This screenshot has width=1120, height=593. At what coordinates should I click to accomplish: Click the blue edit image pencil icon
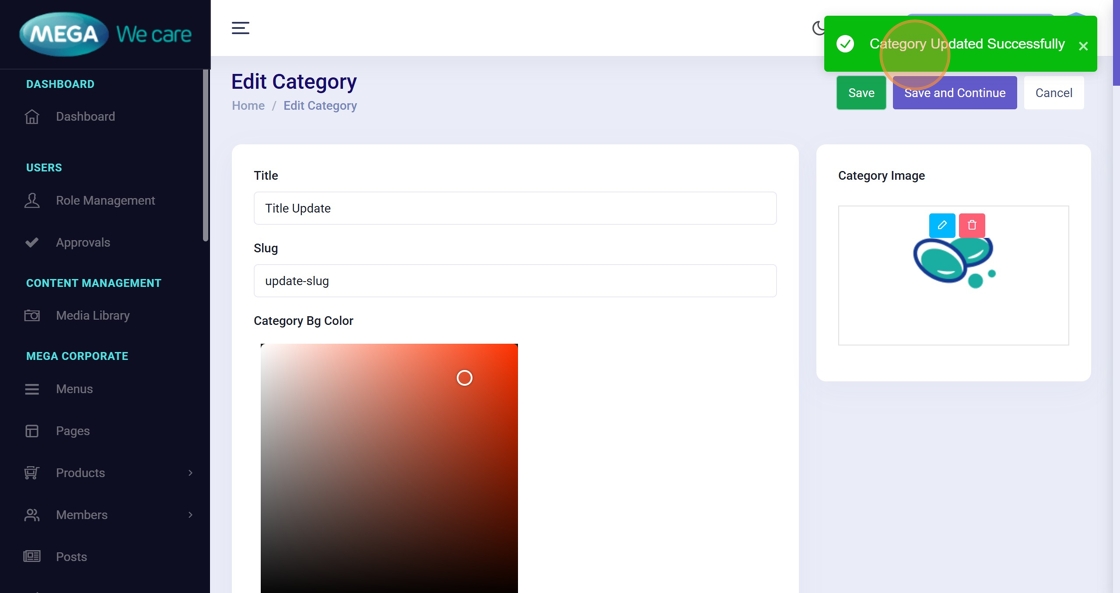[942, 225]
